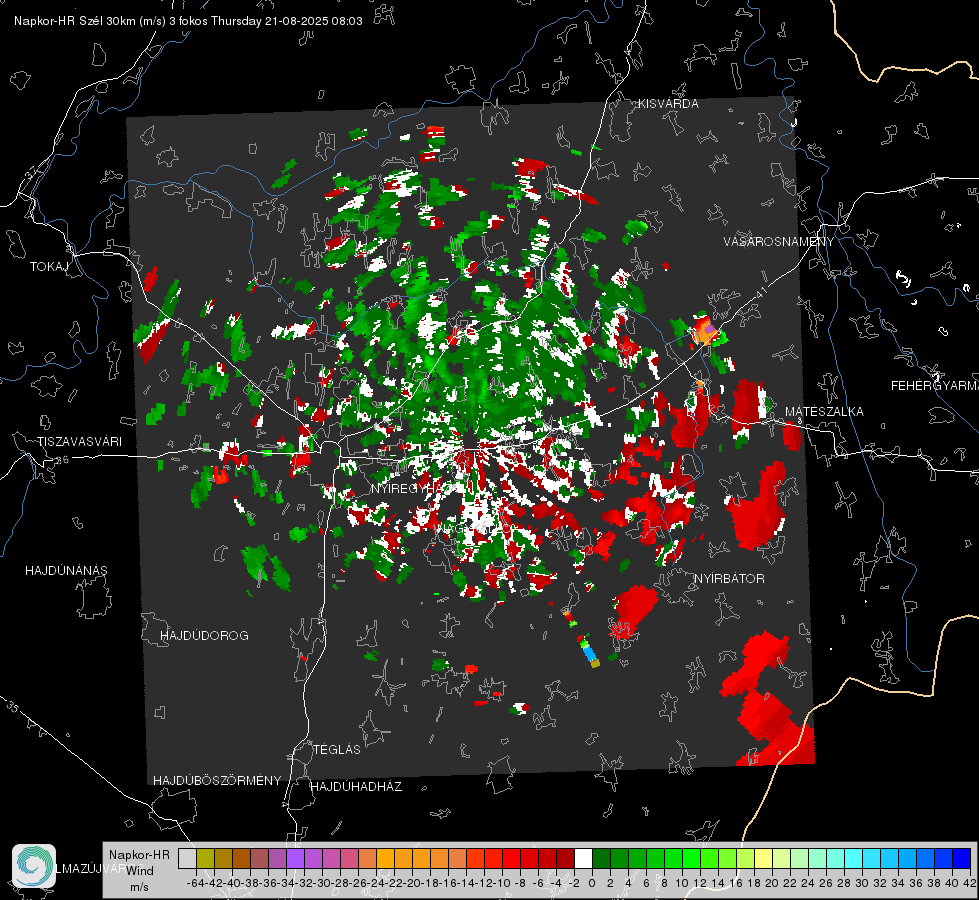
Task: Select the dark green swatch right of 0
Action: [x=601, y=858]
